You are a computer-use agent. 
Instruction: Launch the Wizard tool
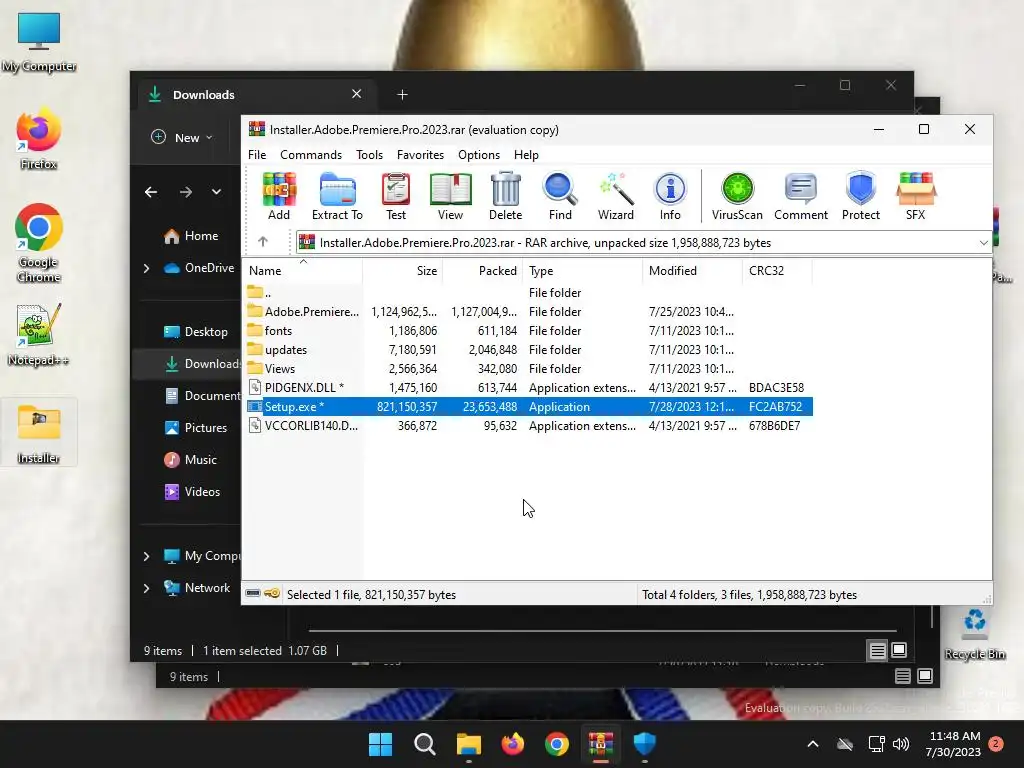click(x=616, y=196)
